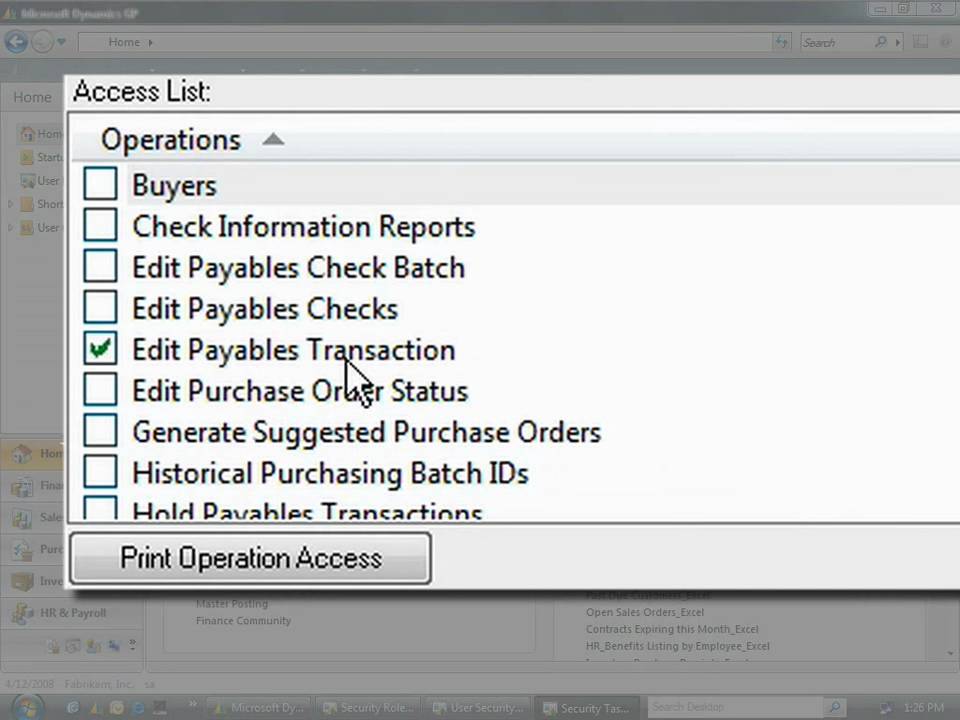960x720 pixels.
Task: Select the Check Information Reports label
Action: click(304, 227)
